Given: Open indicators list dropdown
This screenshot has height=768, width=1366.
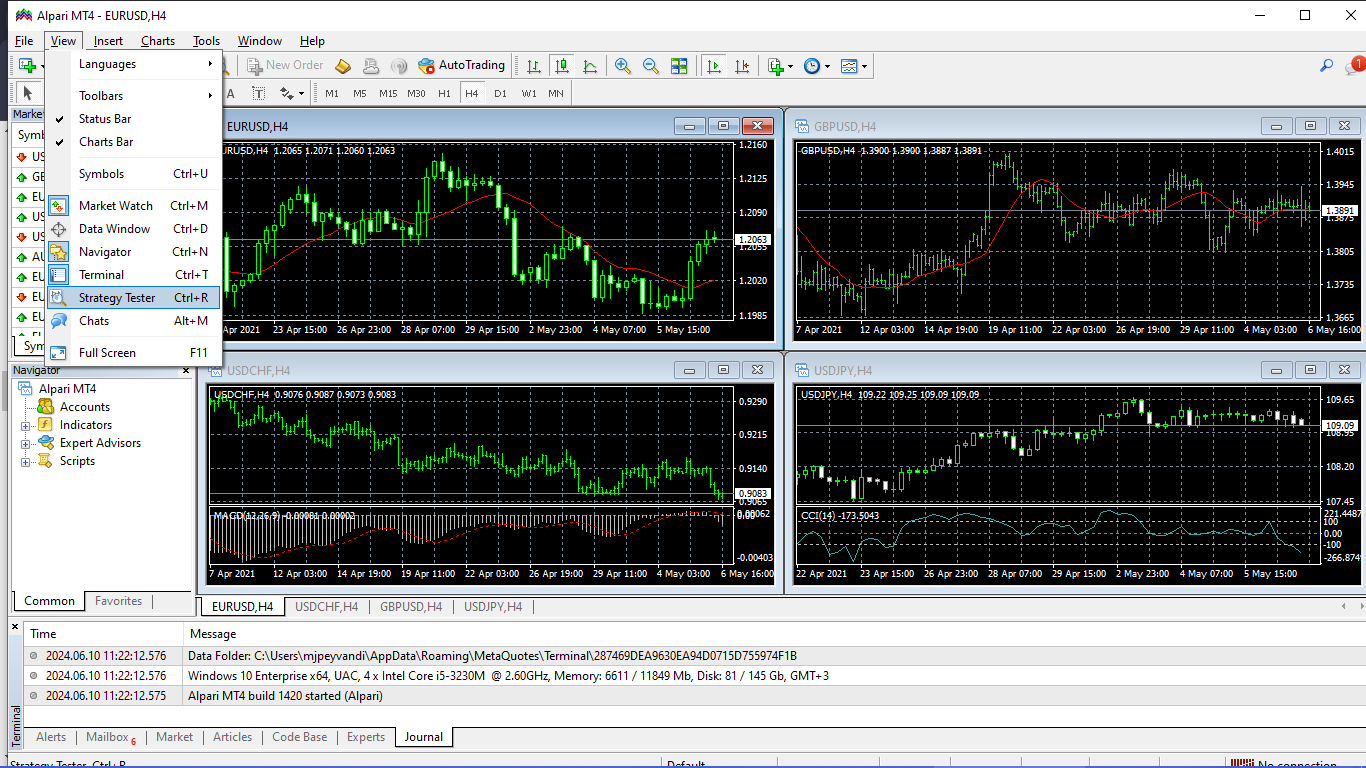Looking at the screenshot, I should (781, 66).
